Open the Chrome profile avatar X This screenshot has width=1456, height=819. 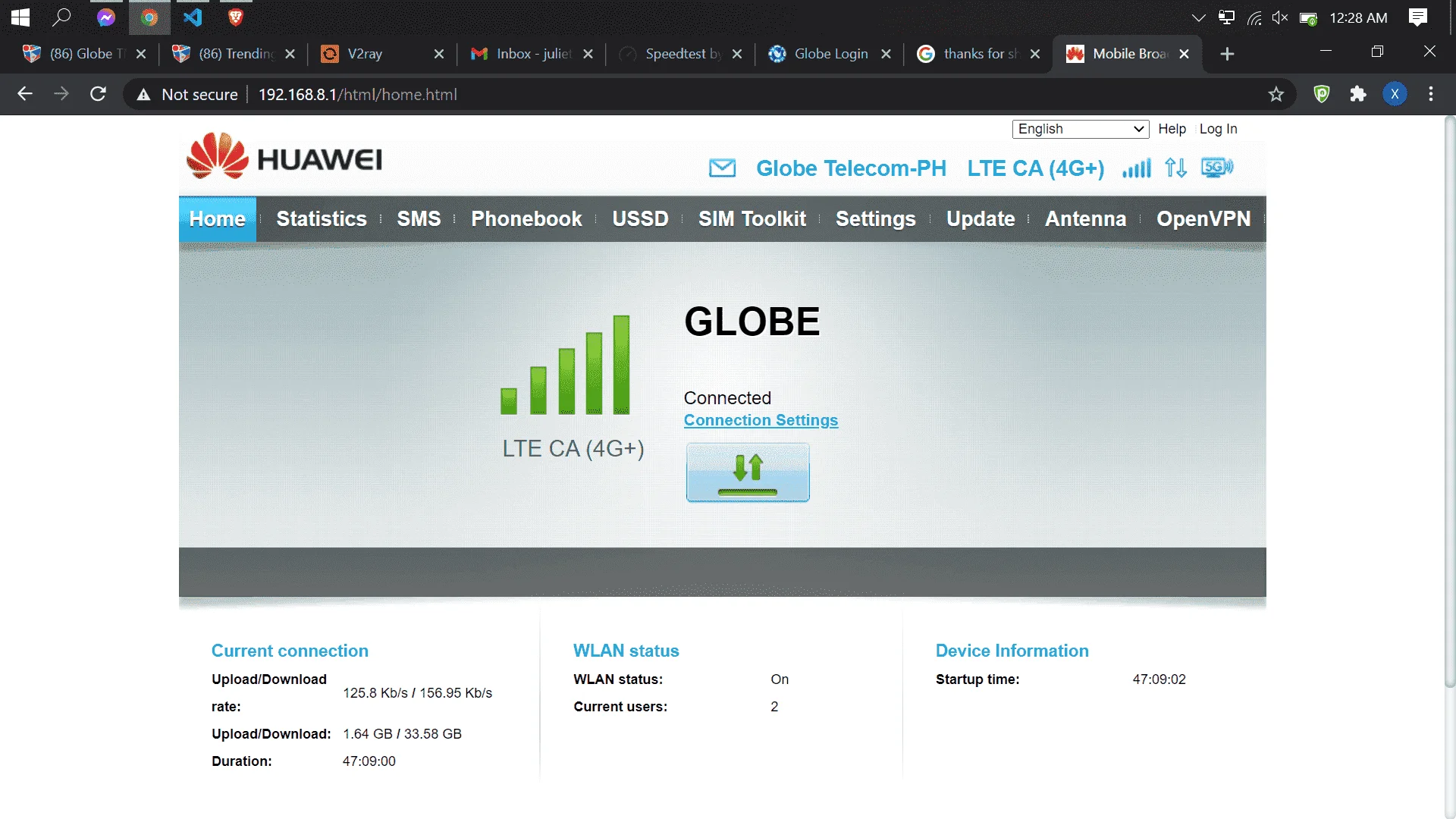[1395, 94]
